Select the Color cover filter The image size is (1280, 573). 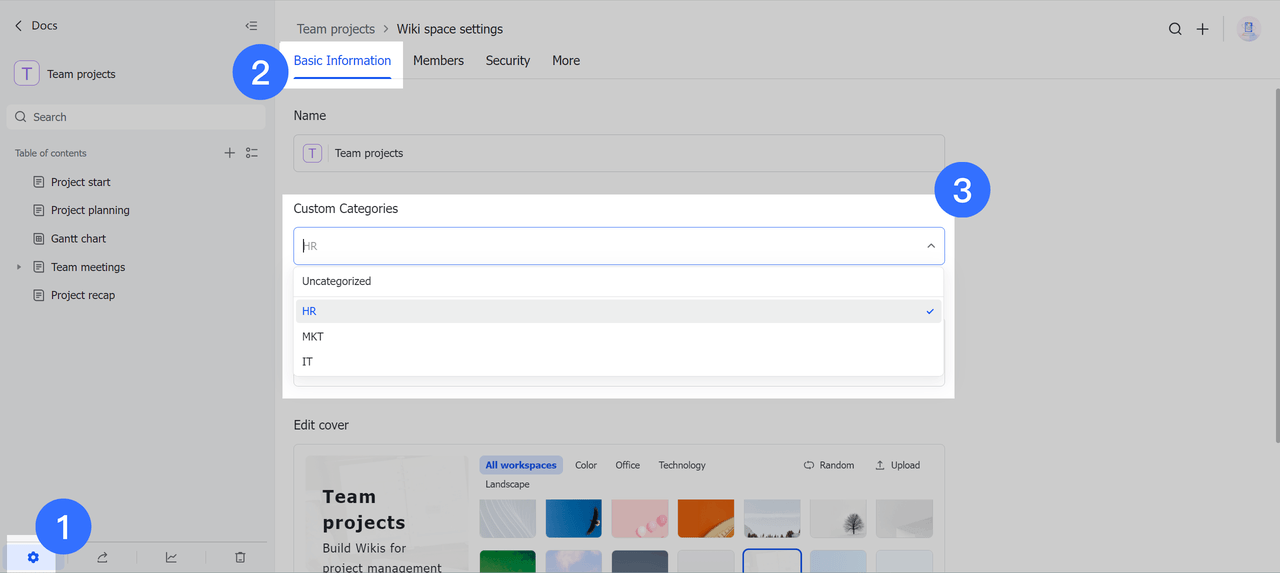click(x=586, y=465)
